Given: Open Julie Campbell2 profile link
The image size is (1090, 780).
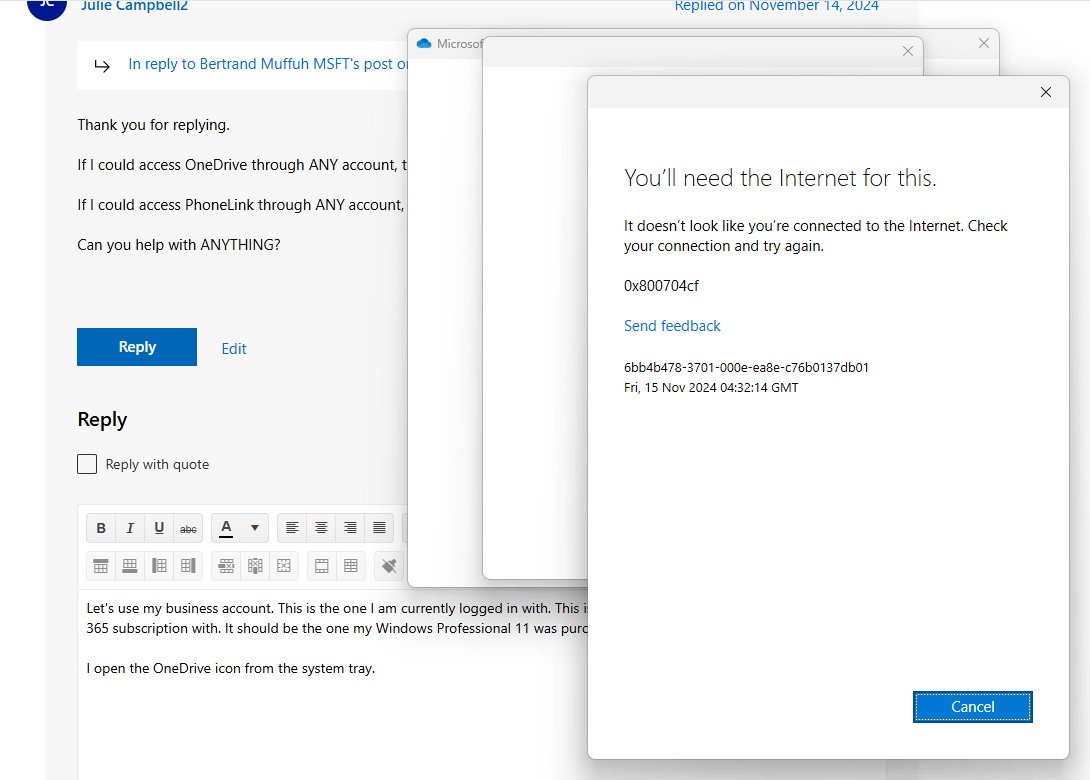Looking at the screenshot, I should point(134,6).
